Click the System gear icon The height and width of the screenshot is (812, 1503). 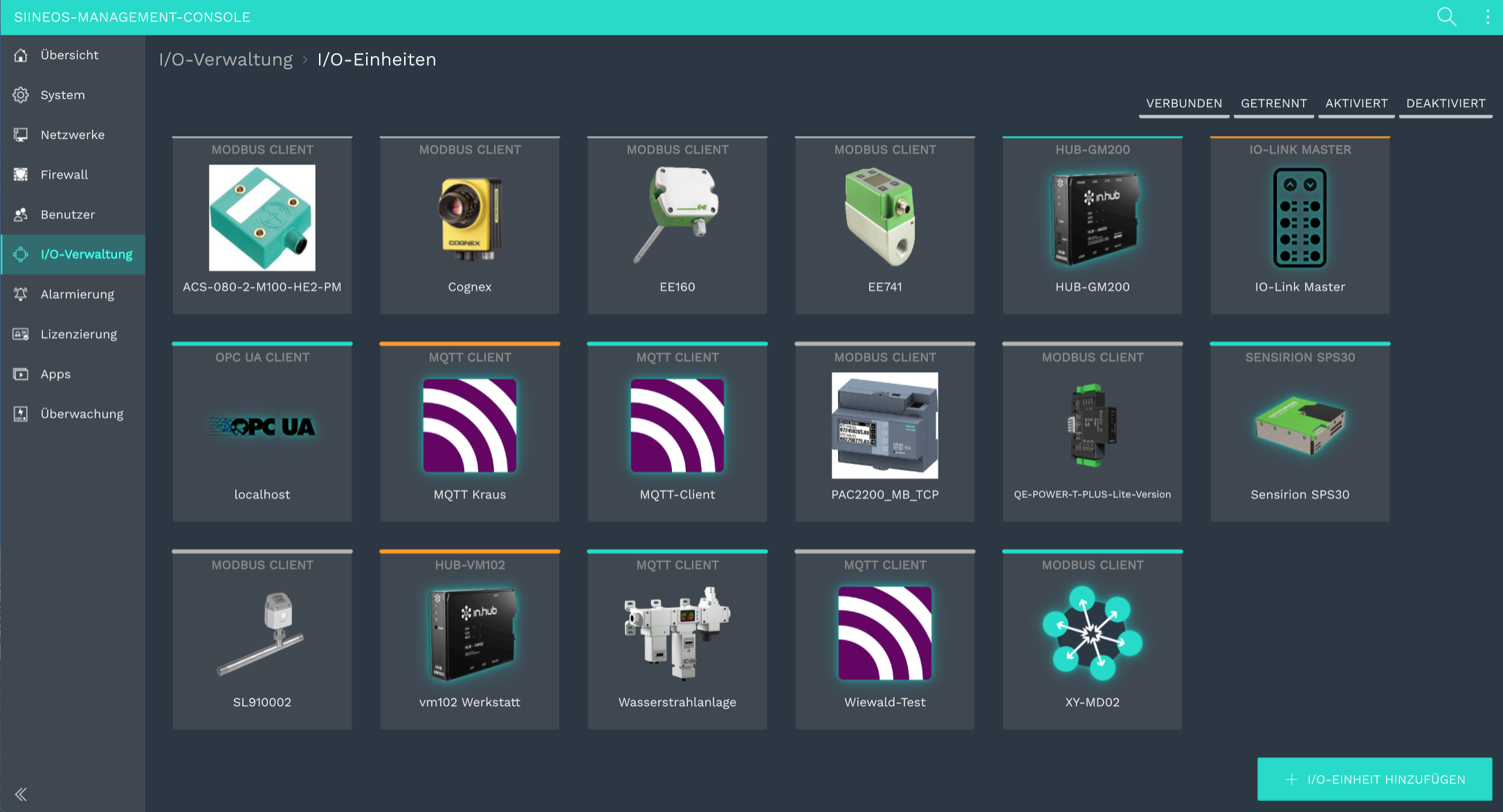pos(21,95)
